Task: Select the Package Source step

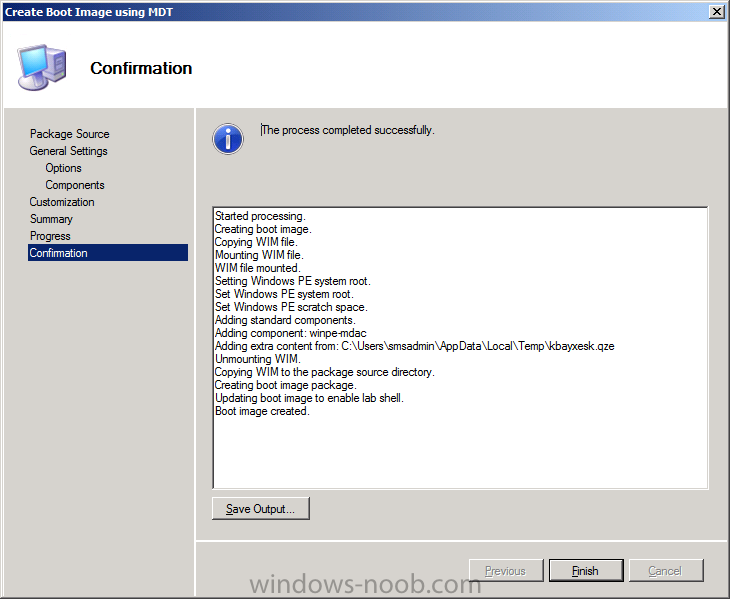Action: (x=69, y=134)
